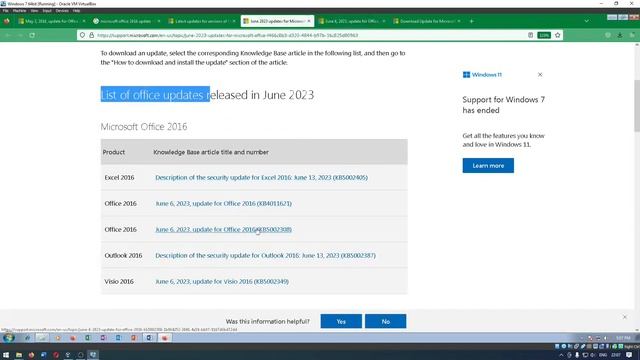Open the Windows 7 Start orb
The width and height of the screenshot is (640, 360).
[8, 338]
